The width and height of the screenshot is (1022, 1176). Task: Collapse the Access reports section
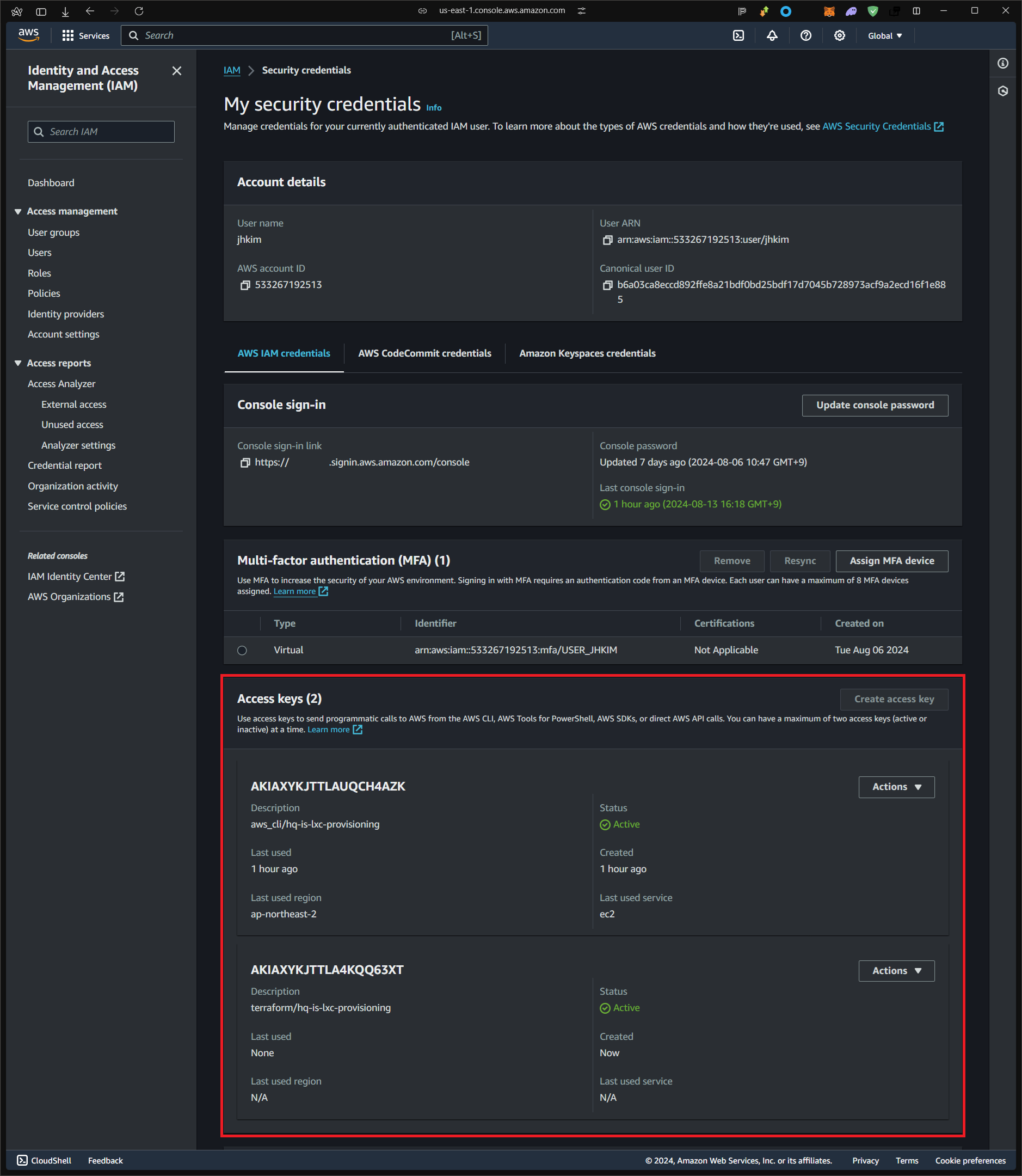(x=17, y=363)
